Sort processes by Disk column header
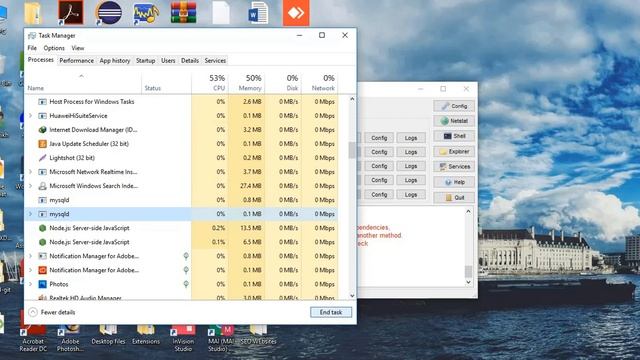The height and width of the screenshot is (360, 640). click(283, 82)
